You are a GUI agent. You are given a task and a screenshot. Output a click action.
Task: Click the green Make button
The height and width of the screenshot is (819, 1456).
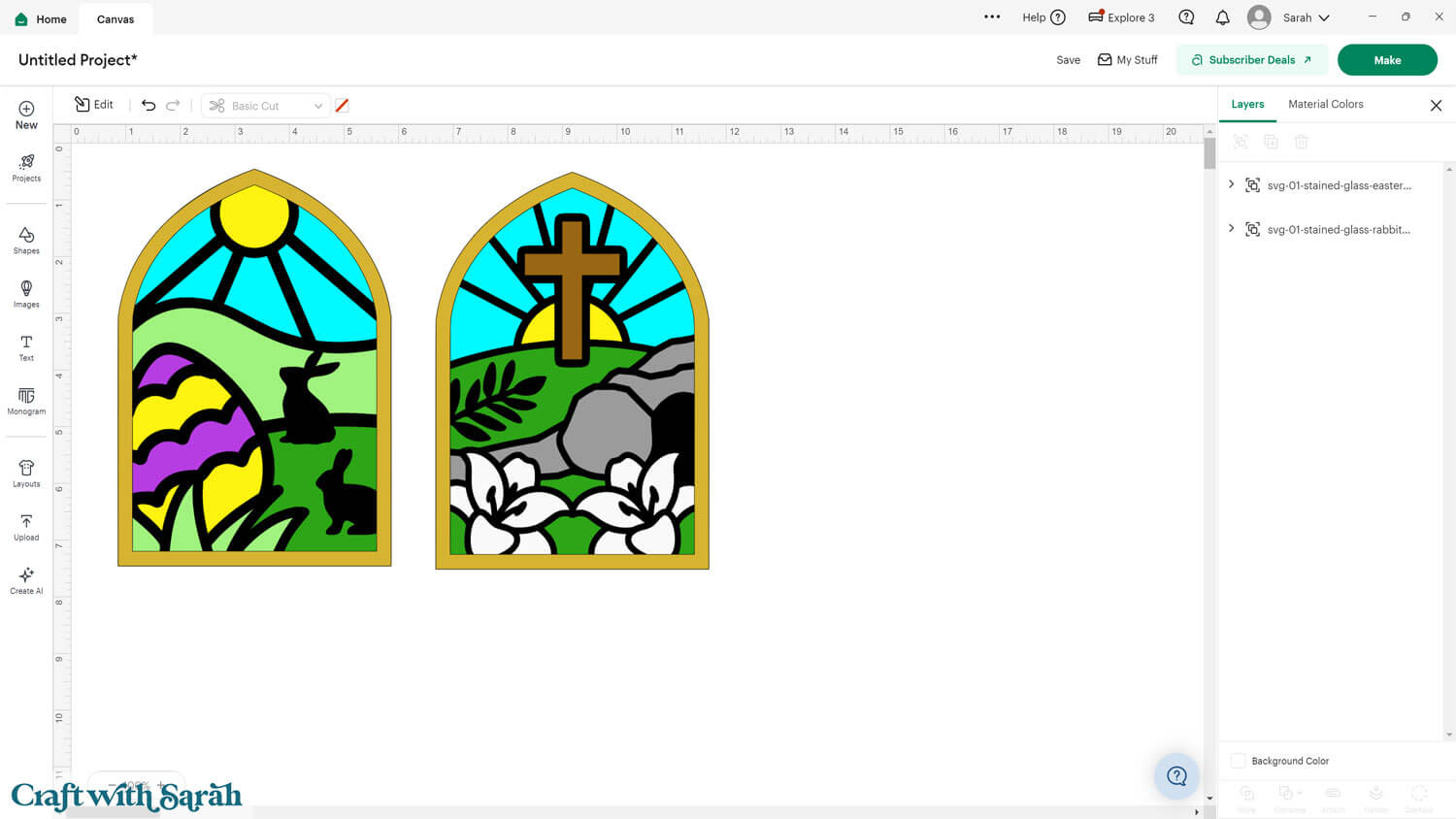pos(1386,60)
